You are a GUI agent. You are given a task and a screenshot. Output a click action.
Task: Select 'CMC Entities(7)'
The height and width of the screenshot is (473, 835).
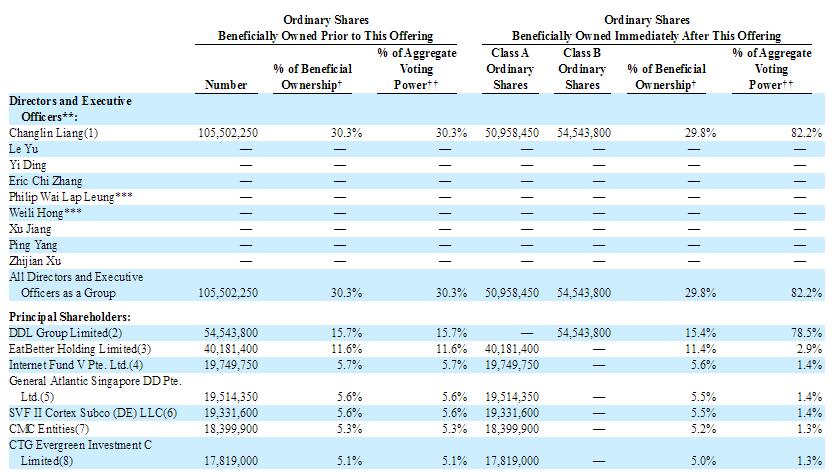click(49, 429)
